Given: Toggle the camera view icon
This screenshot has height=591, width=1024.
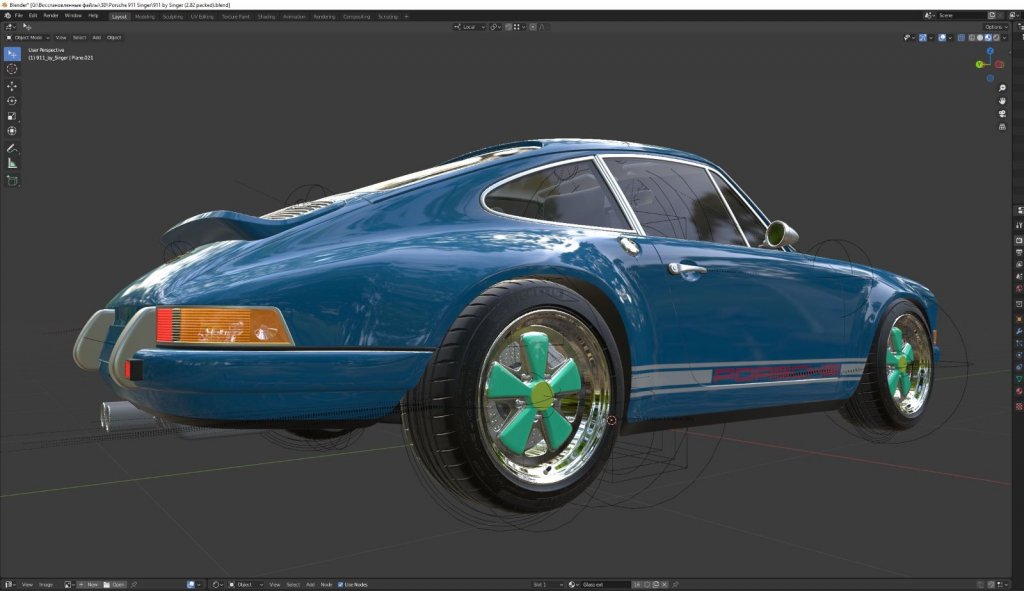Looking at the screenshot, I should click(x=1001, y=114).
